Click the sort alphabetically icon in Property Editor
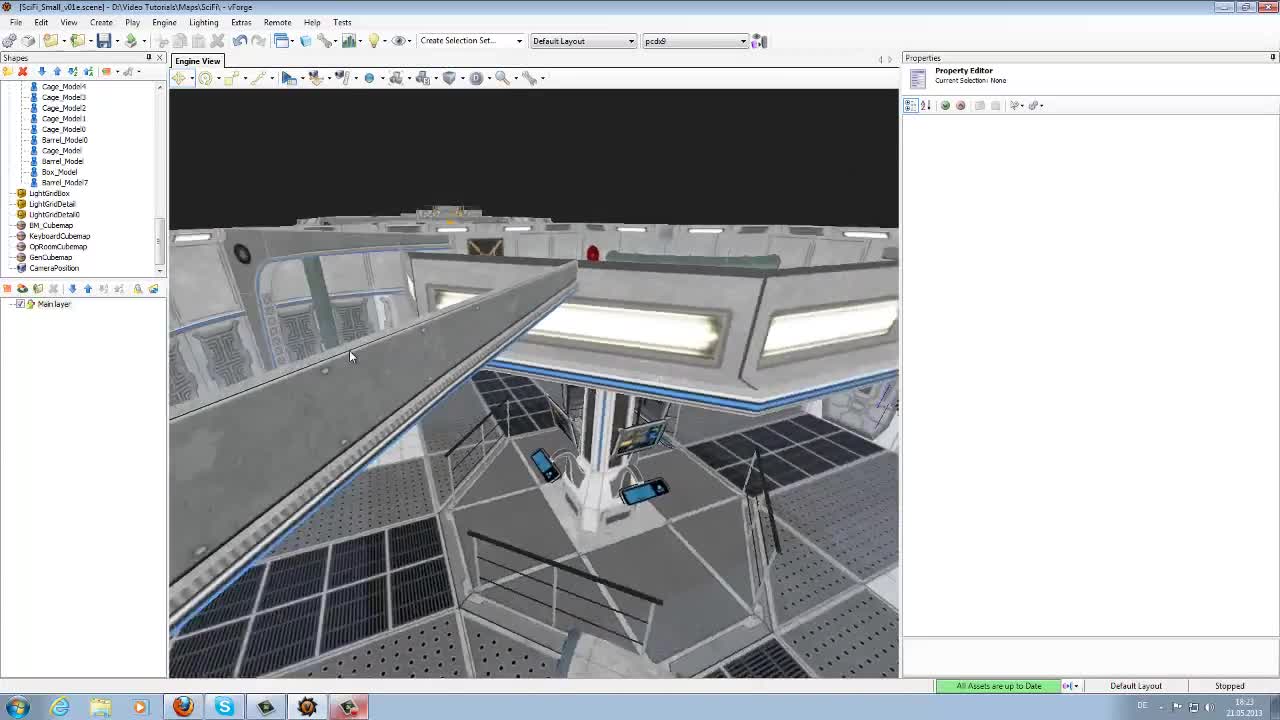This screenshot has height=720, width=1280. 924,105
